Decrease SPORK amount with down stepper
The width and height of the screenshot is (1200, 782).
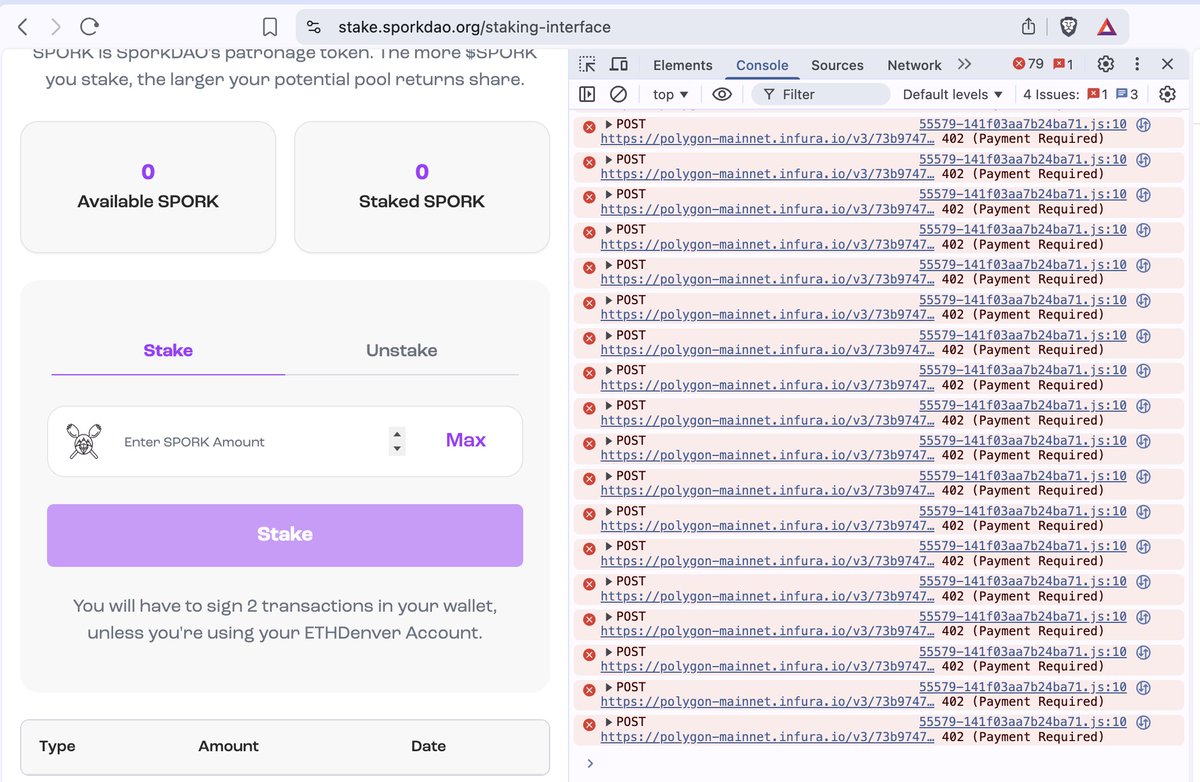(397, 448)
